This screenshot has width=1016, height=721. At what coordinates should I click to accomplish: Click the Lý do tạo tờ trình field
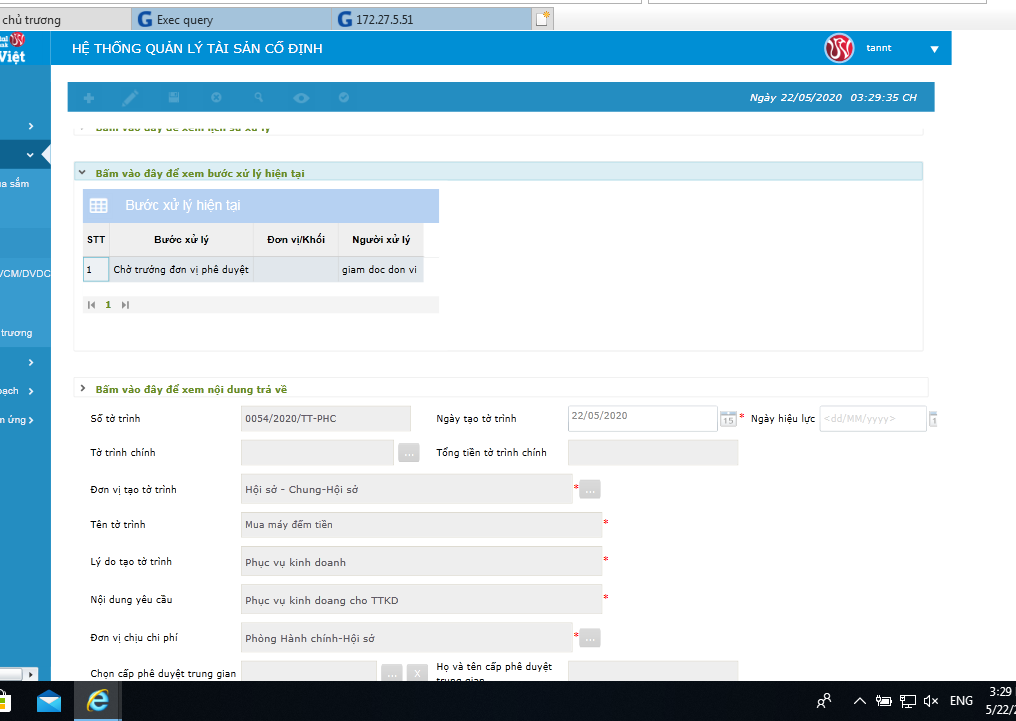(x=421, y=562)
